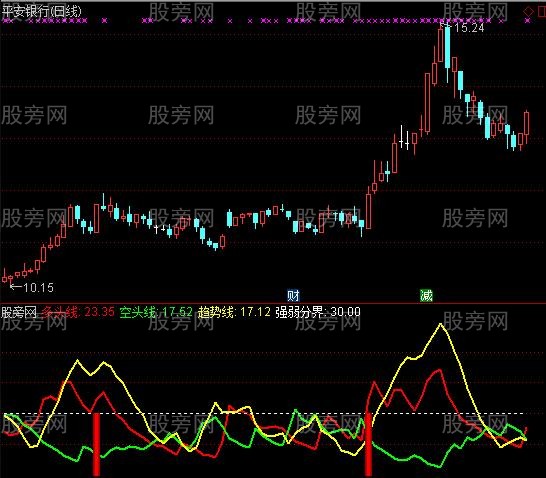Click the white dashed 30.00 boundary line
546x478 pixels.
click(x=264, y=414)
